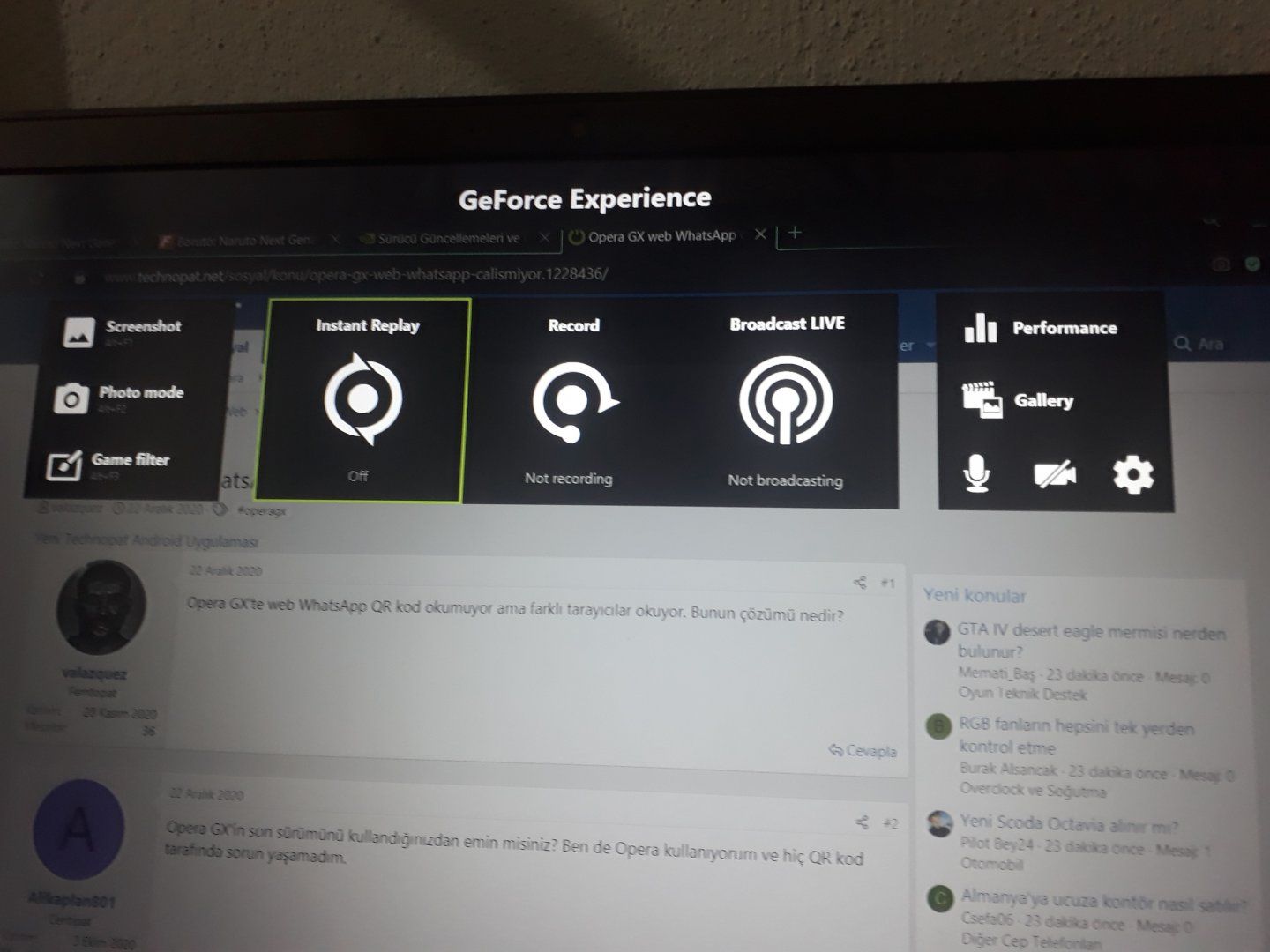The width and height of the screenshot is (1270, 952).
Task: Click the Photo mode label
Action: point(141,392)
